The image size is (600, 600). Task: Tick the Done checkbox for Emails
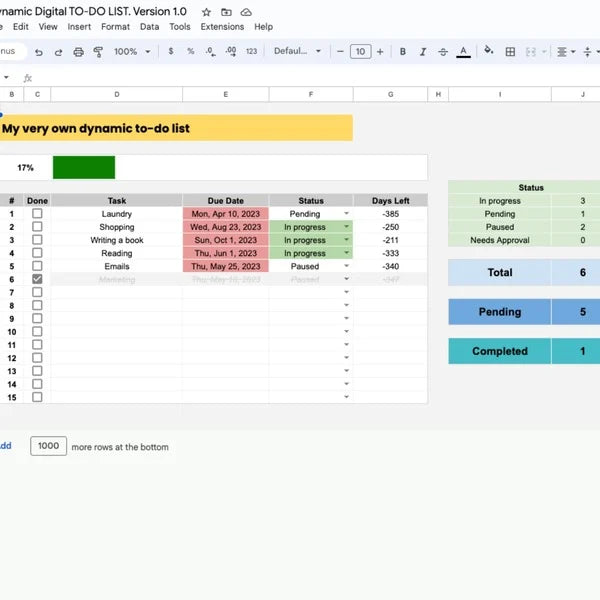pos(37,267)
